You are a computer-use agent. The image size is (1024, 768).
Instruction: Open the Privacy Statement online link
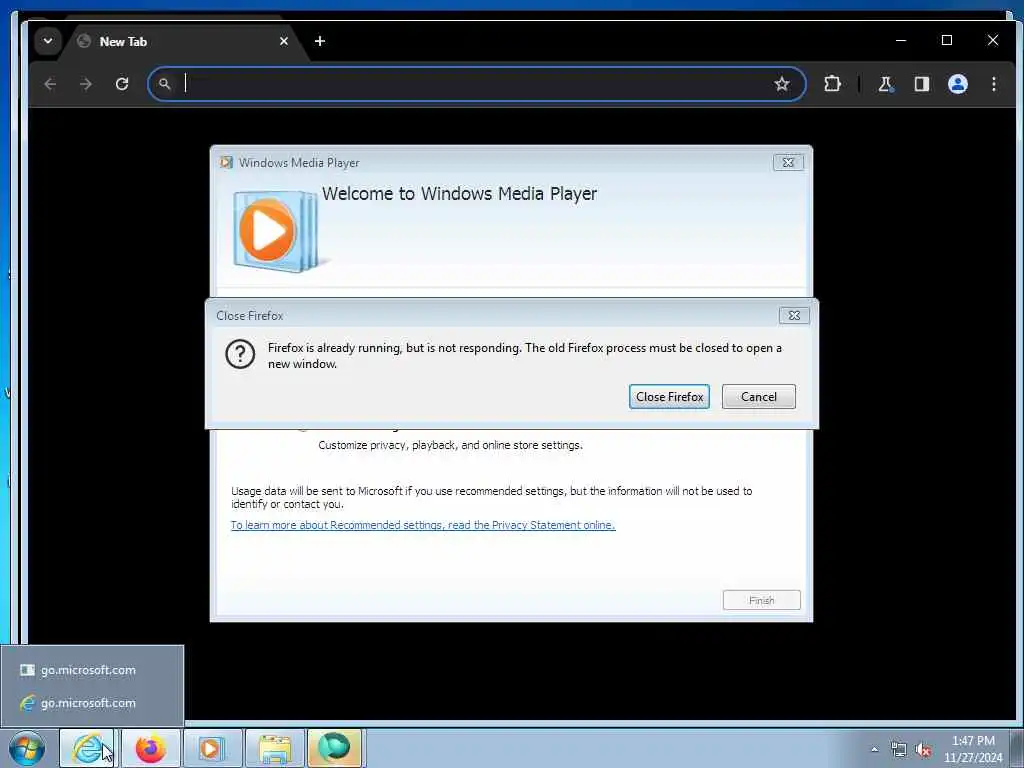(423, 525)
